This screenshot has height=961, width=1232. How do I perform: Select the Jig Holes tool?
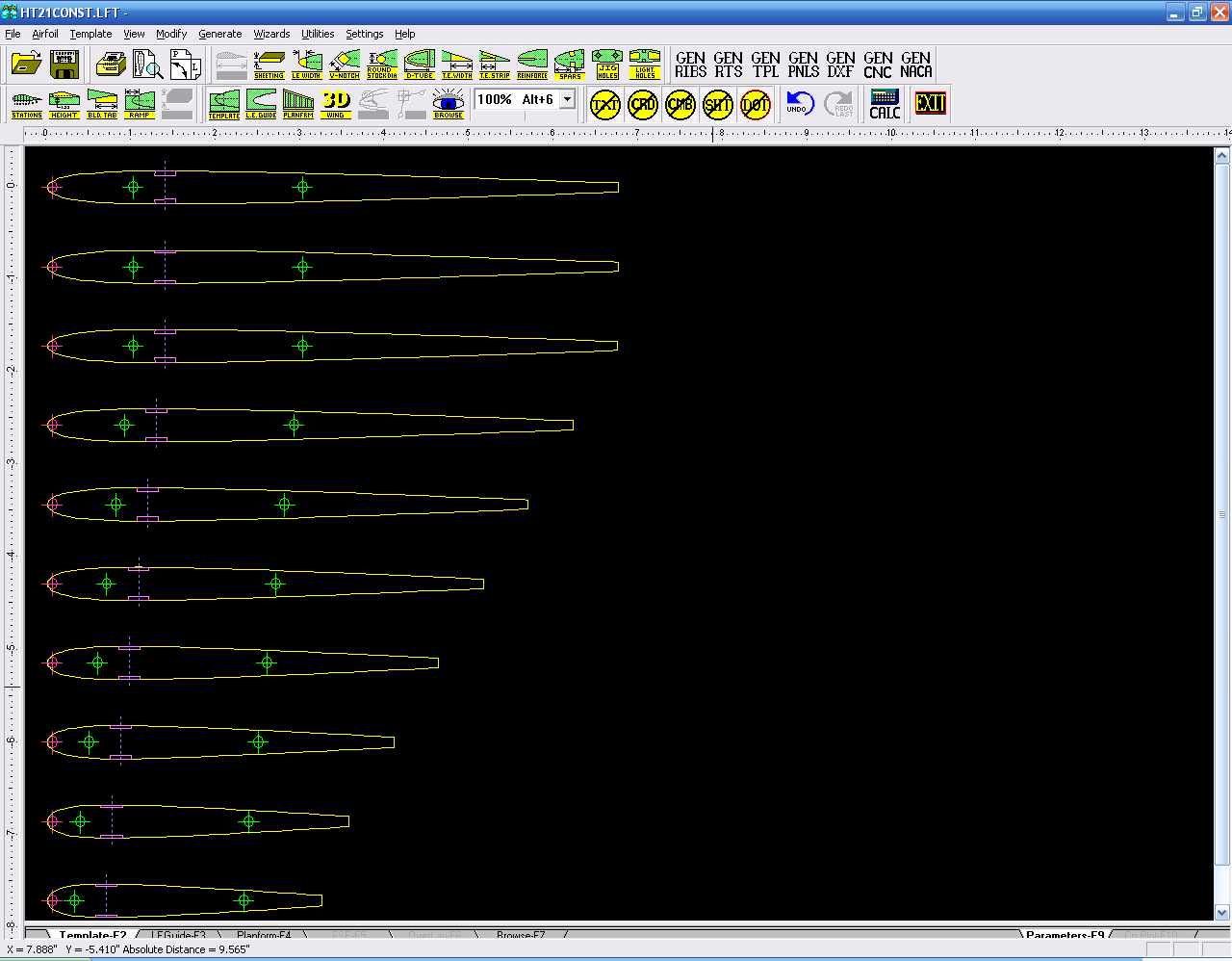click(607, 65)
